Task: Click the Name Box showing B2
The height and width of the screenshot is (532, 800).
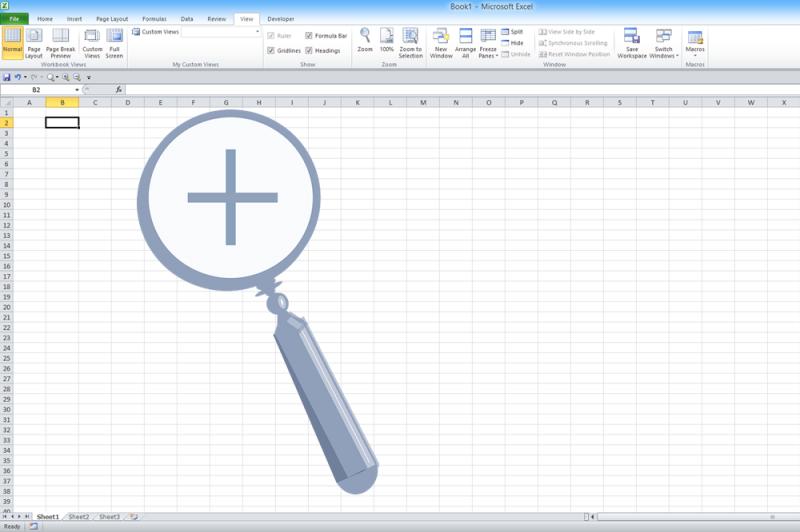Action: coord(37,90)
